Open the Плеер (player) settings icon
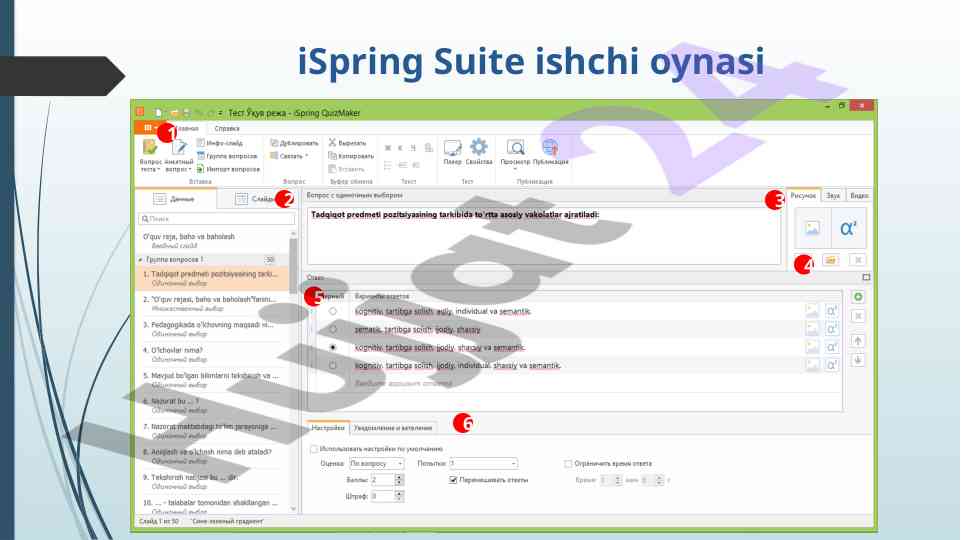The image size is (961, 540). coord(452,148)
